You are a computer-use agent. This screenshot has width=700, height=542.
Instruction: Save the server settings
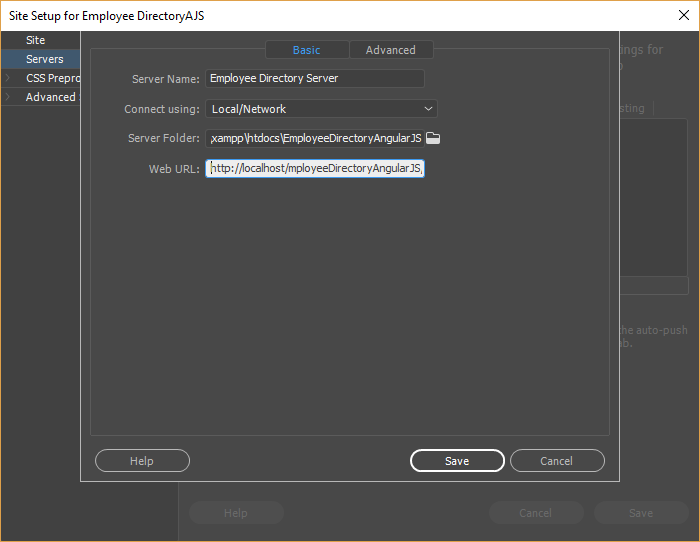click(457, 461)
